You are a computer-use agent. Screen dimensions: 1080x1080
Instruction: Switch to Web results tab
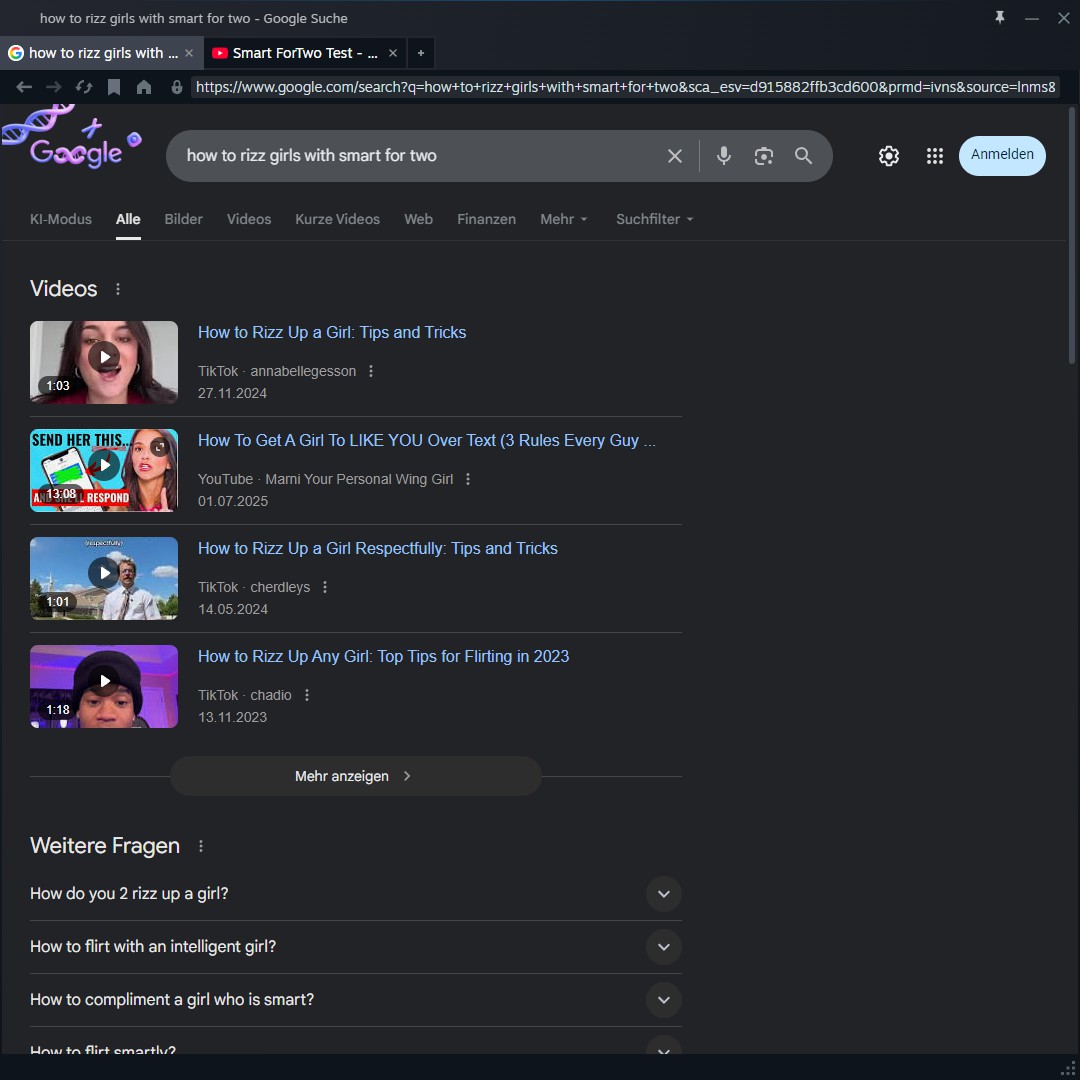[x=418, y=219]
